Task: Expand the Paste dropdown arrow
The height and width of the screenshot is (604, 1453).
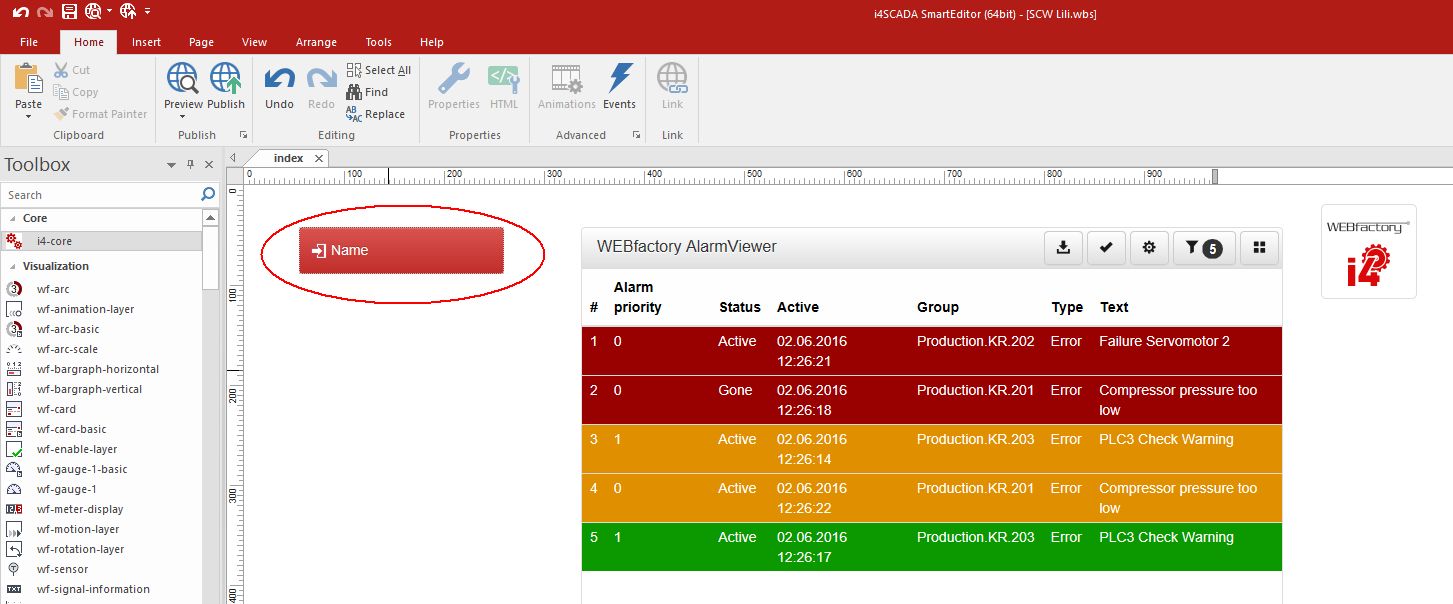Action: [x=29, y=116]
